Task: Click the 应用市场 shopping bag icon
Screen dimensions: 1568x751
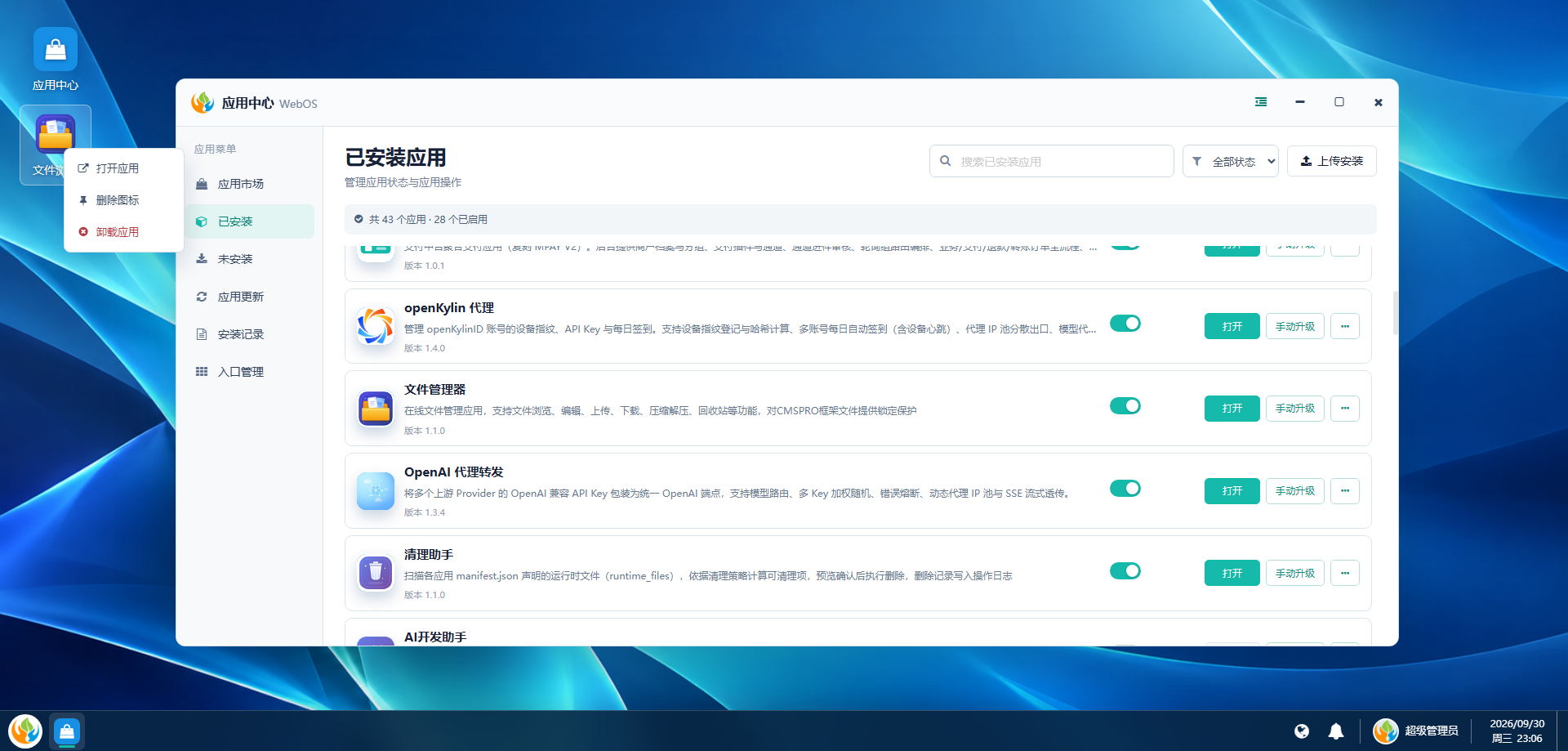Action: 202,184
